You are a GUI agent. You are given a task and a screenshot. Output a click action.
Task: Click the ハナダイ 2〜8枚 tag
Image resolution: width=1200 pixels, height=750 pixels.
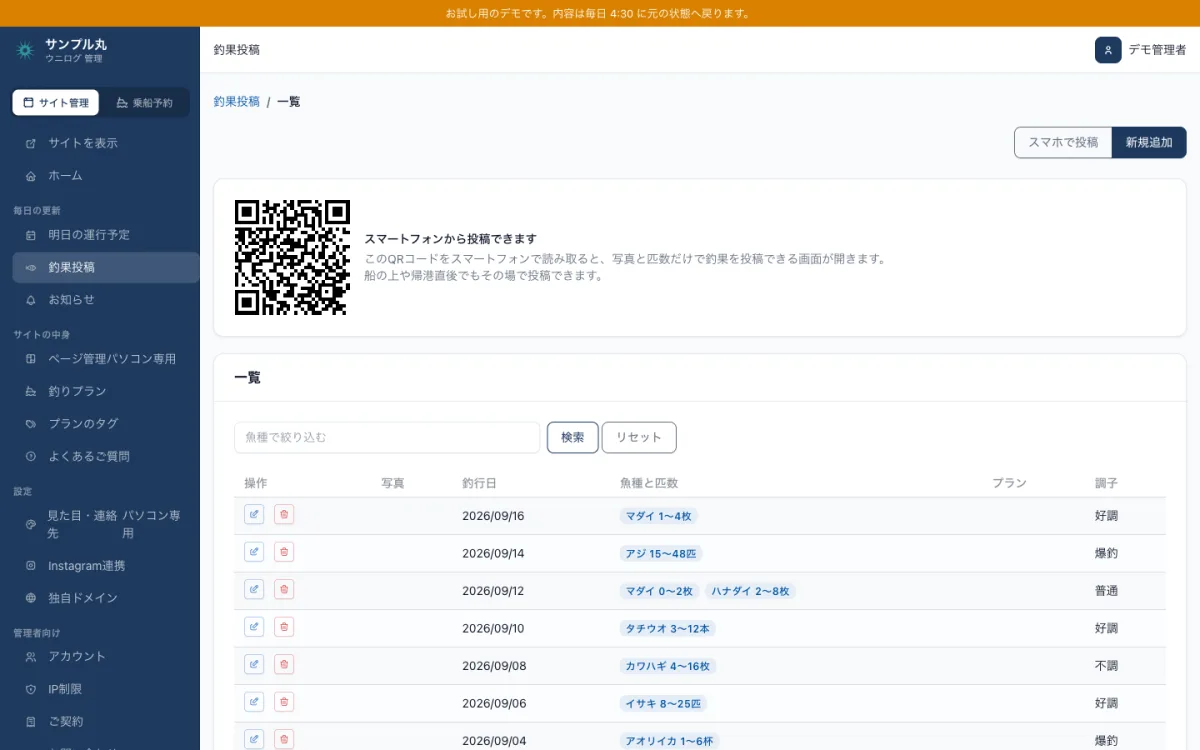click(x=751, y=591)
